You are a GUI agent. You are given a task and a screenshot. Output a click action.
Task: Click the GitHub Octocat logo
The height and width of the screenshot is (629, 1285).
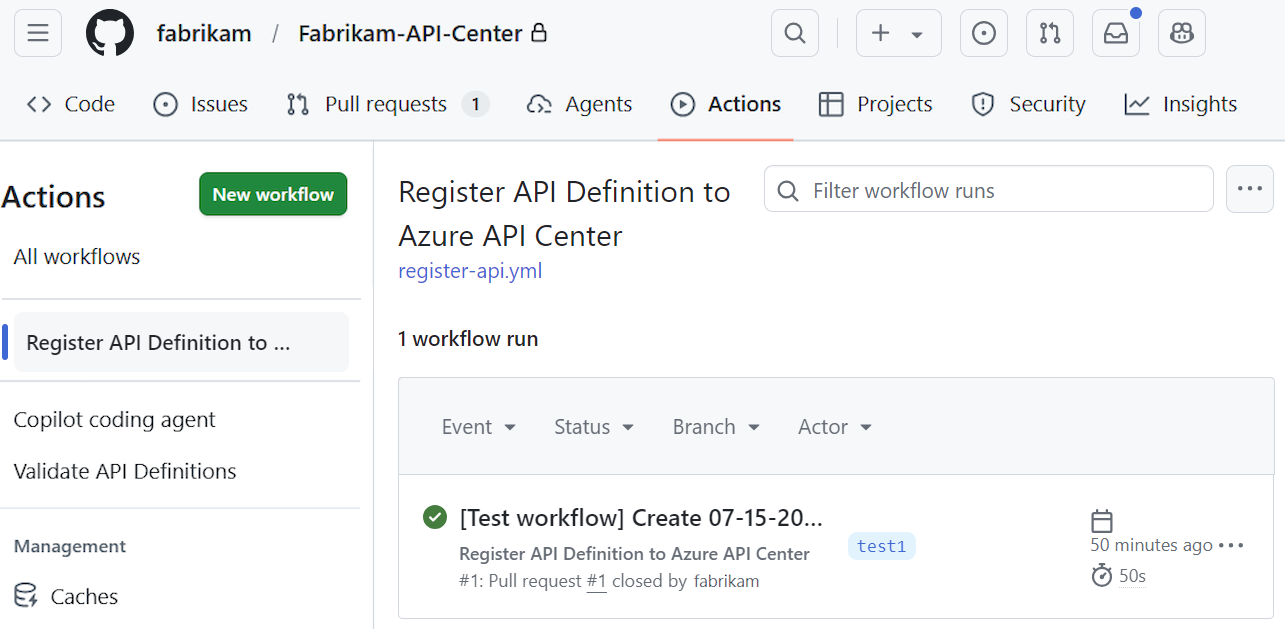[109, 32]
